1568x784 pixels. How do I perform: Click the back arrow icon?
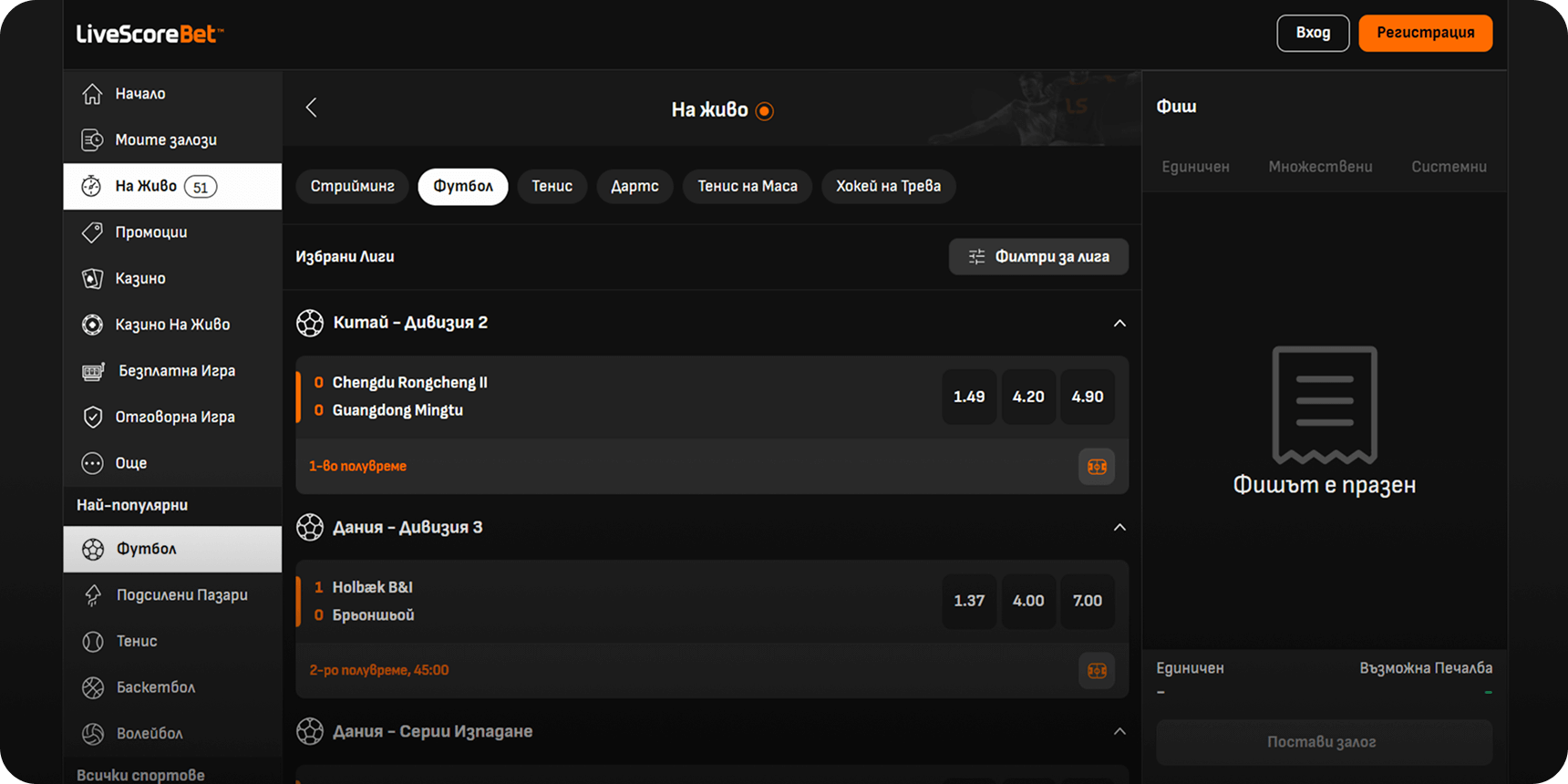coord(312,108)
